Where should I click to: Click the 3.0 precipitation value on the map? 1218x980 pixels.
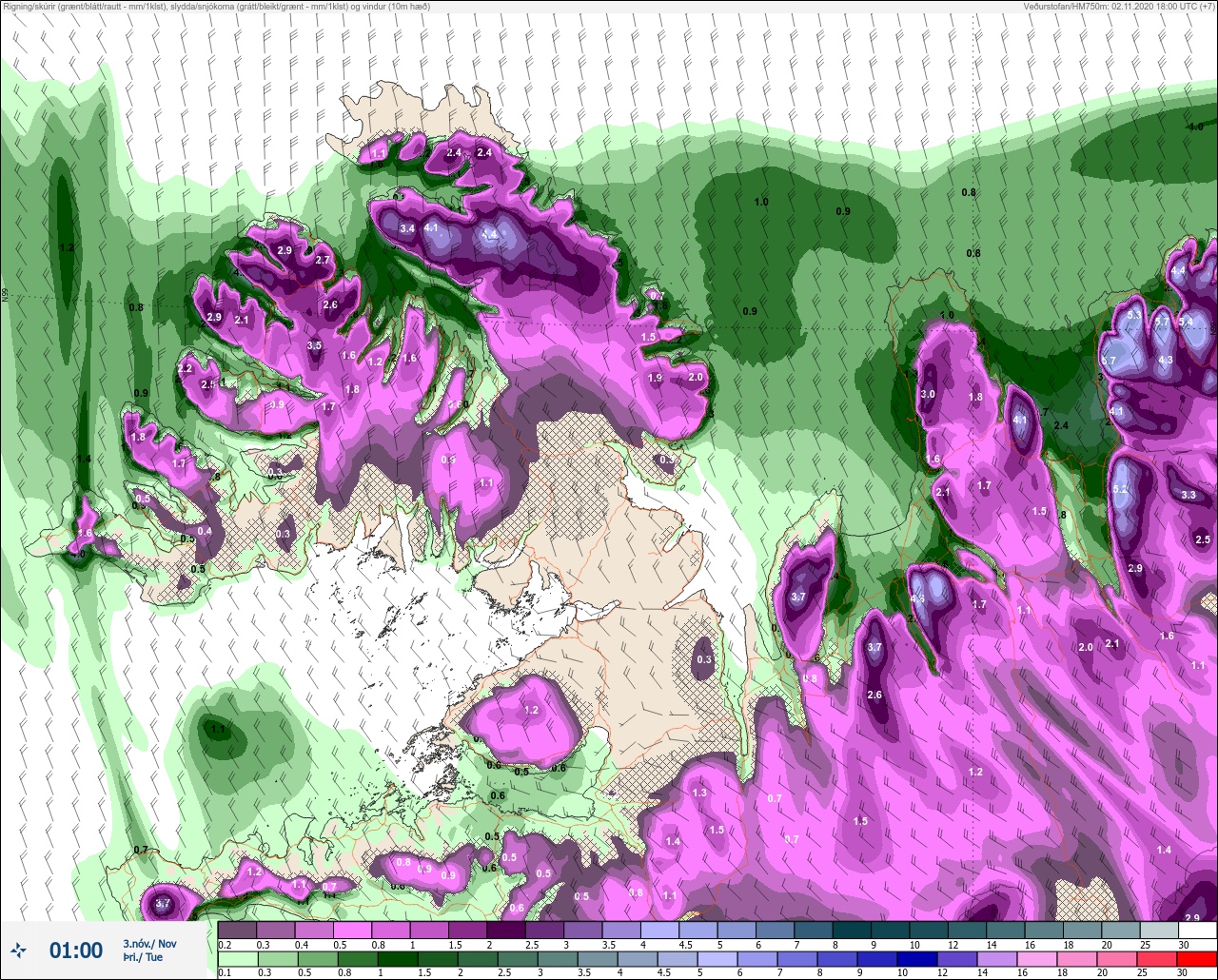(929, 395)
